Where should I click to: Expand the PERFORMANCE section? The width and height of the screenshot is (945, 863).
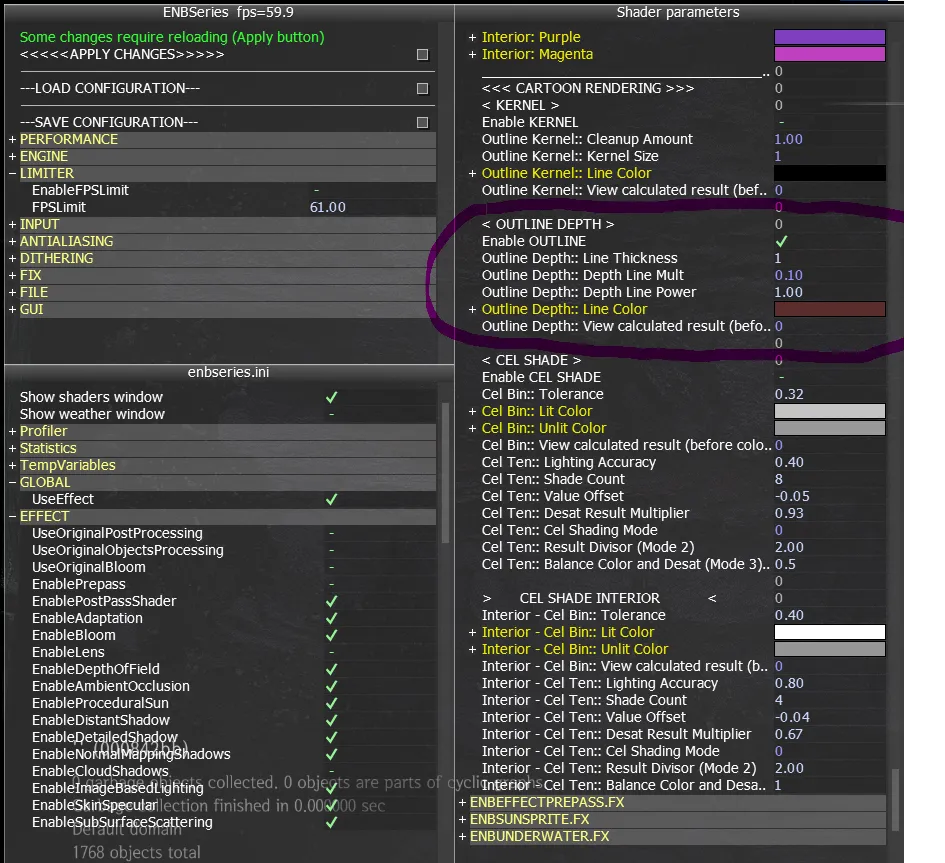point(12,139)
